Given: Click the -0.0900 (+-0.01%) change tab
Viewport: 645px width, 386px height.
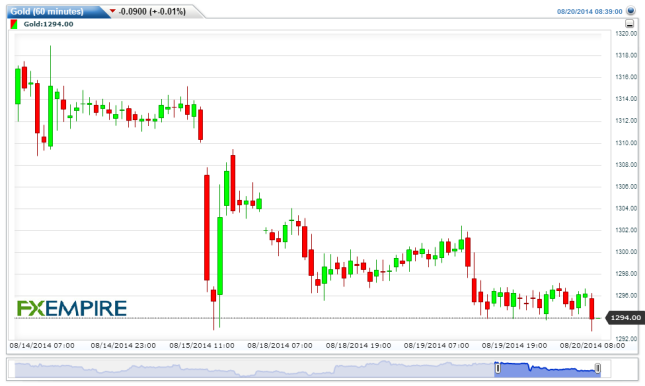Looking at the screenshot, I should tap(152, 12).
